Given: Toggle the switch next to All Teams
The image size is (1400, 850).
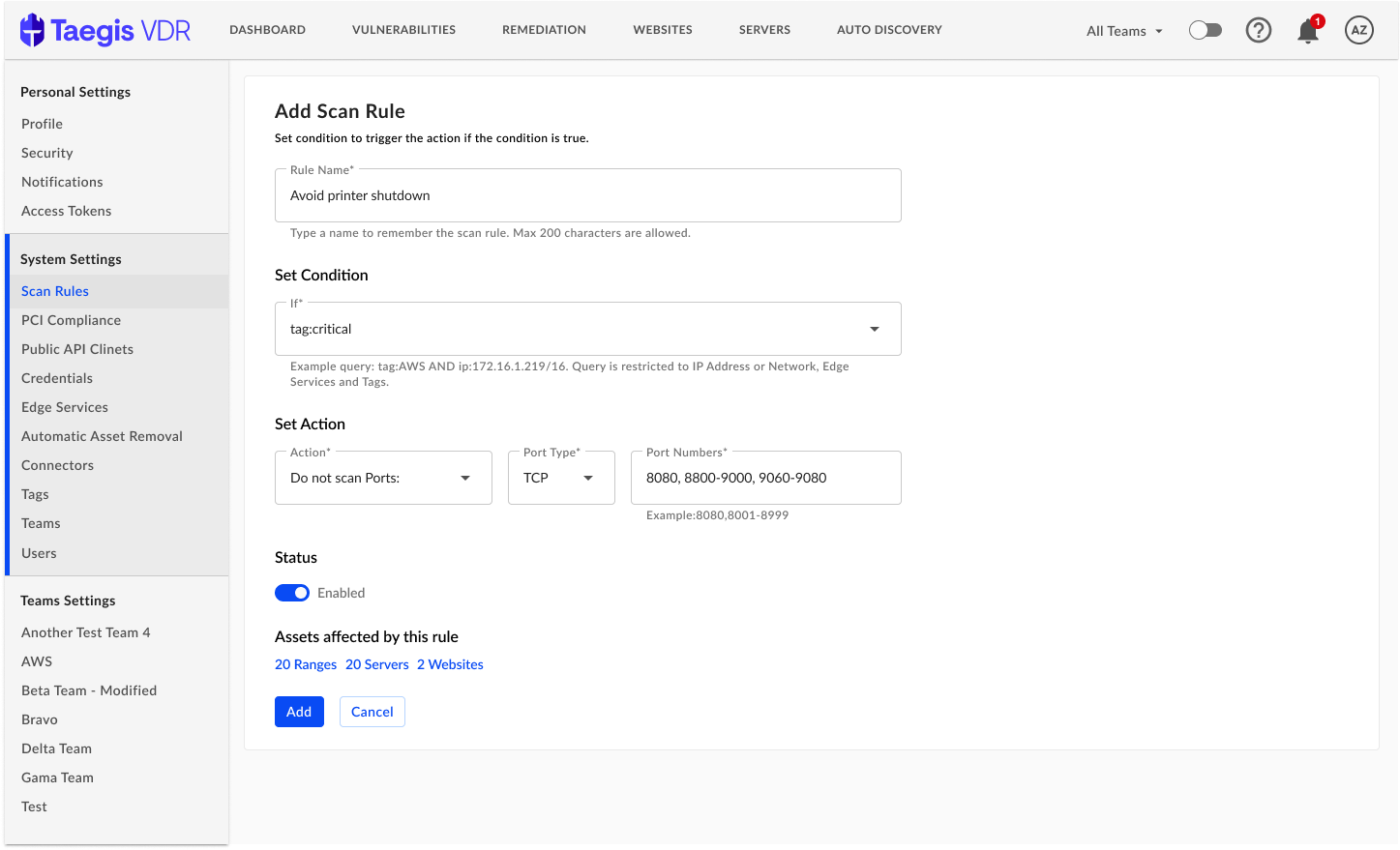Looking at the screenshot, I should coord(1205,30).
